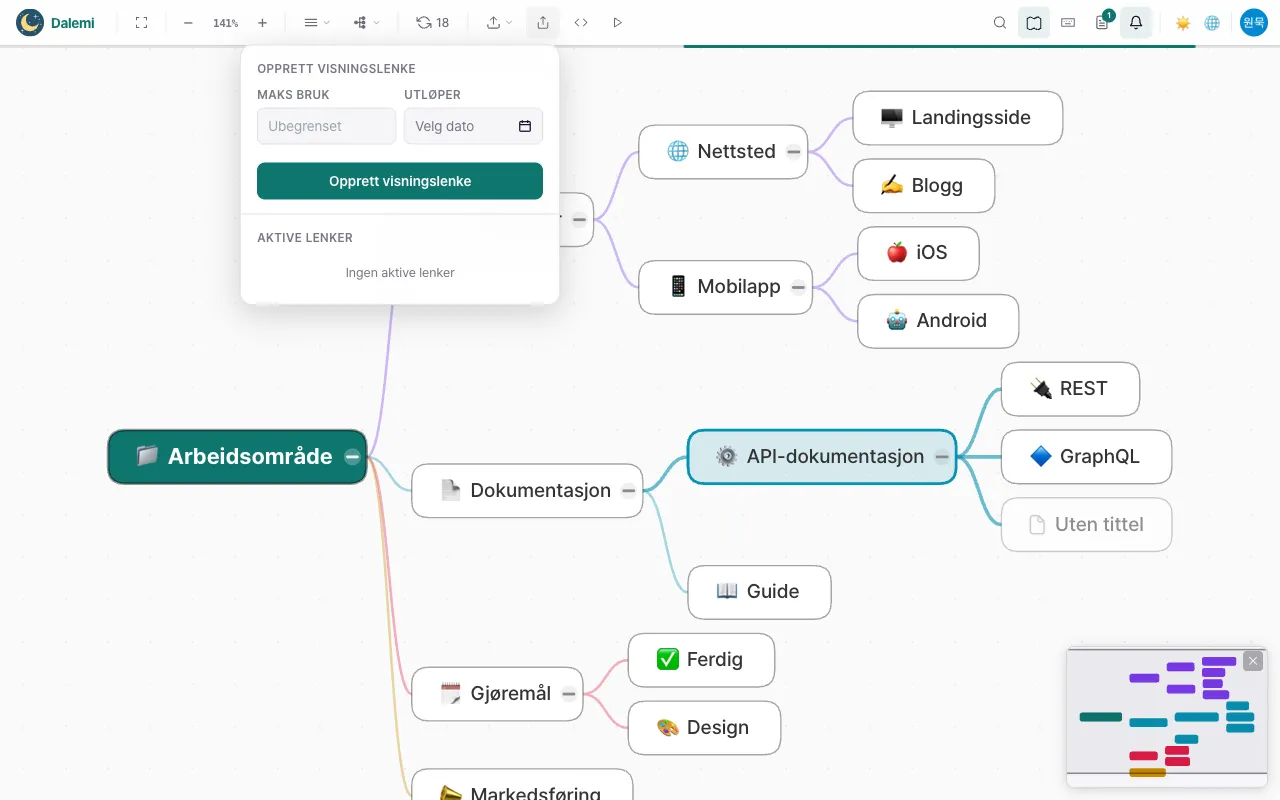Viewport: 1280px width, 800px height.
Task: Click the Dalemi moon logo
Action: (x=30, y=22)
